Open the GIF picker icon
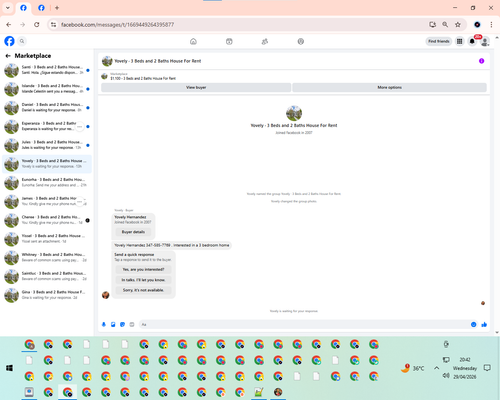Image resolution: width=500 pixels, height=400 pixels. 132,325
